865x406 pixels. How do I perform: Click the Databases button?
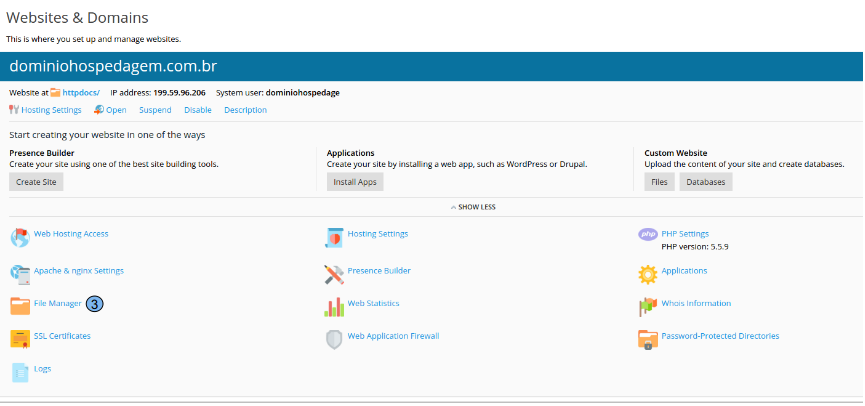point(706,182)
